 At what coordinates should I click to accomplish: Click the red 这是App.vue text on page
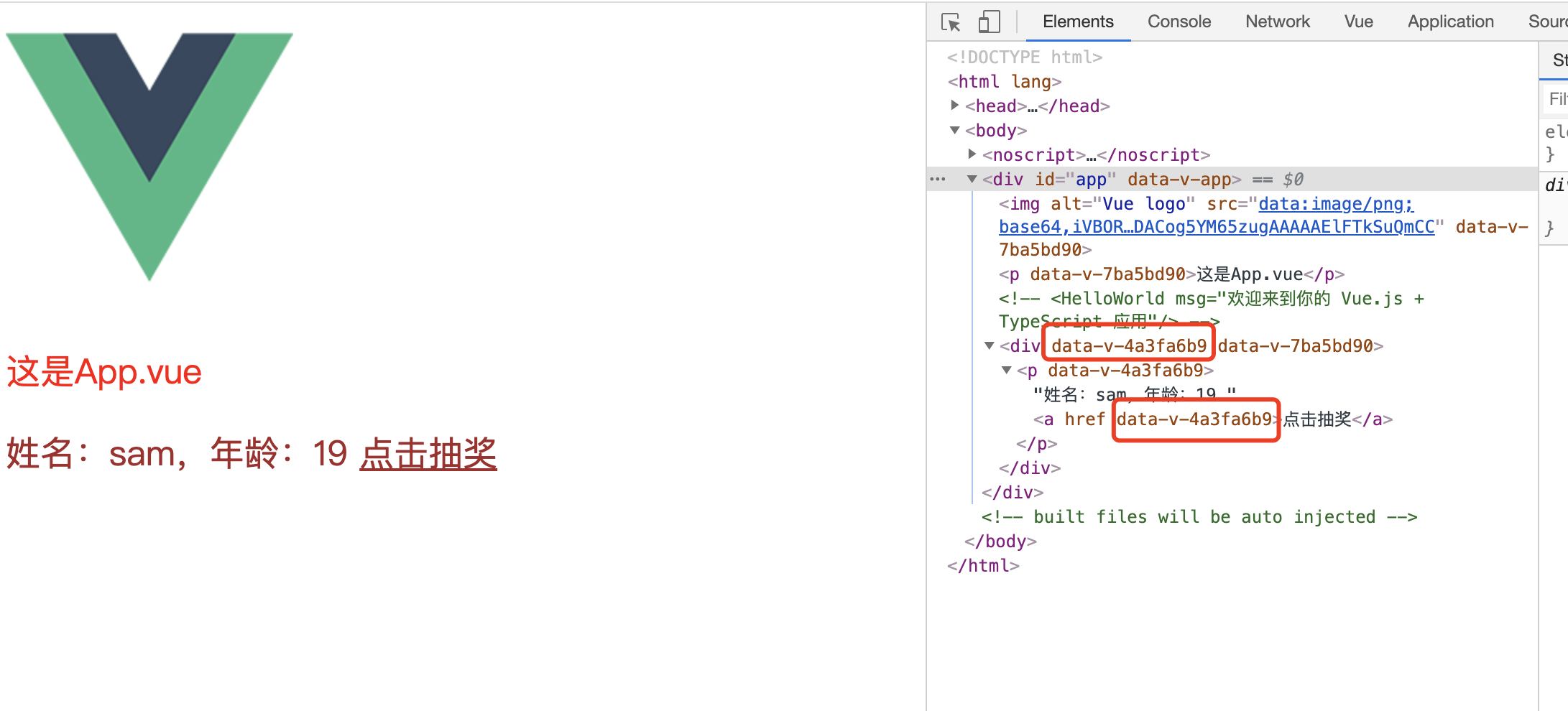[104, 372]
